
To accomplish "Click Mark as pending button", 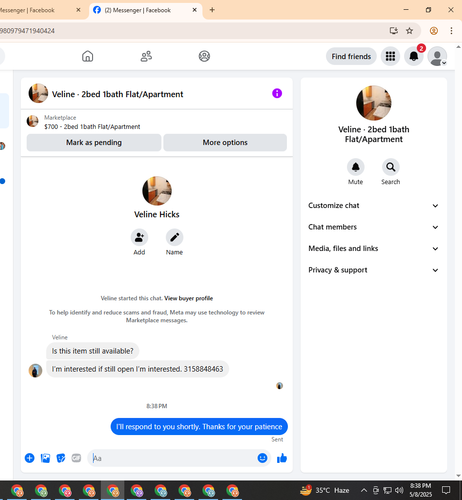I will pos(94,143).
